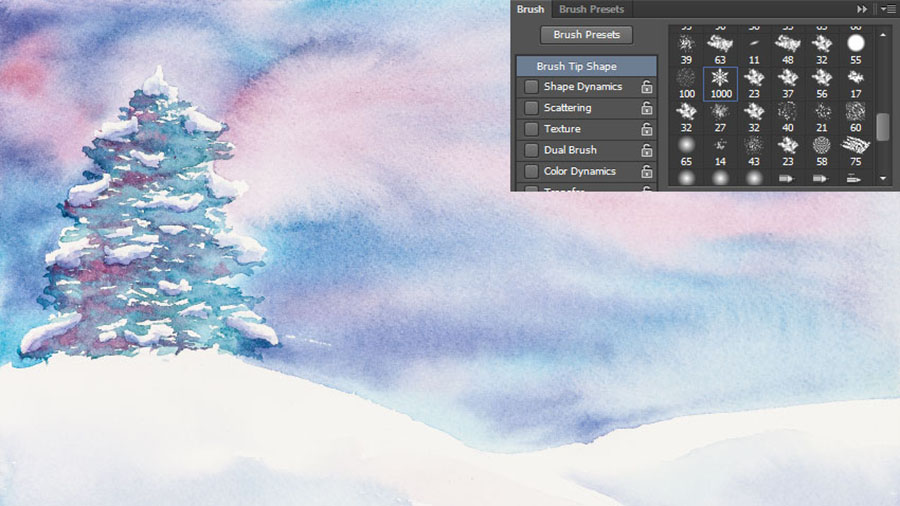
Task: Toggle the Scattering checkbox
Action: 531,108
